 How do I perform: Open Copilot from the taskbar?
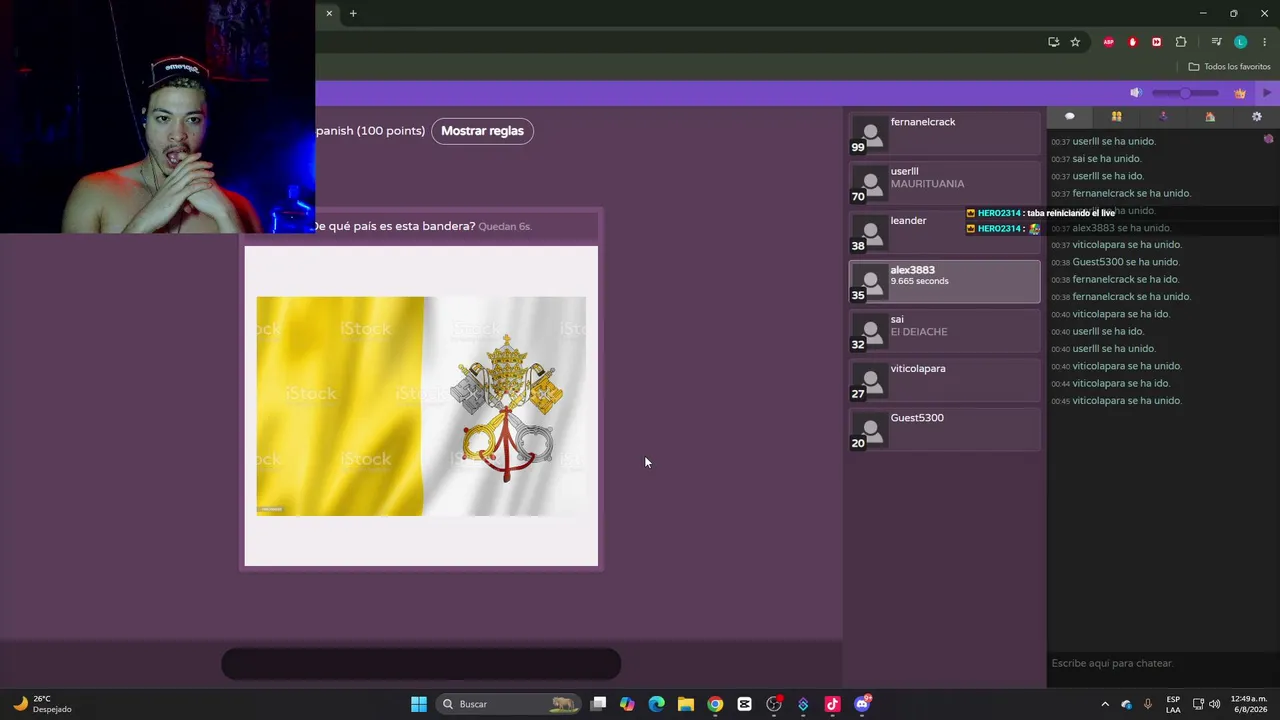point(627,704)
